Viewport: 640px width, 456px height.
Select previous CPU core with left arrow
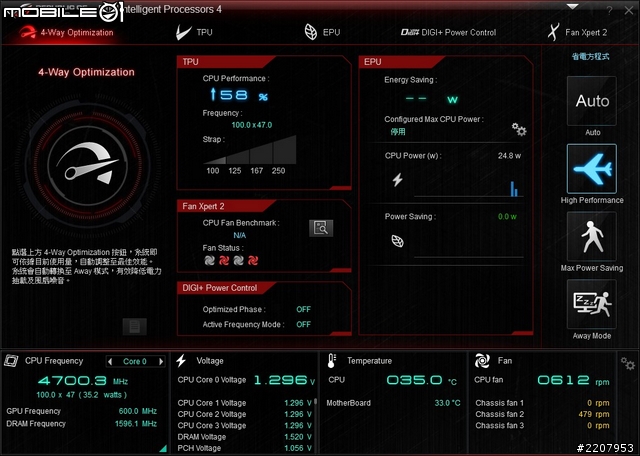tap(109, 361)
